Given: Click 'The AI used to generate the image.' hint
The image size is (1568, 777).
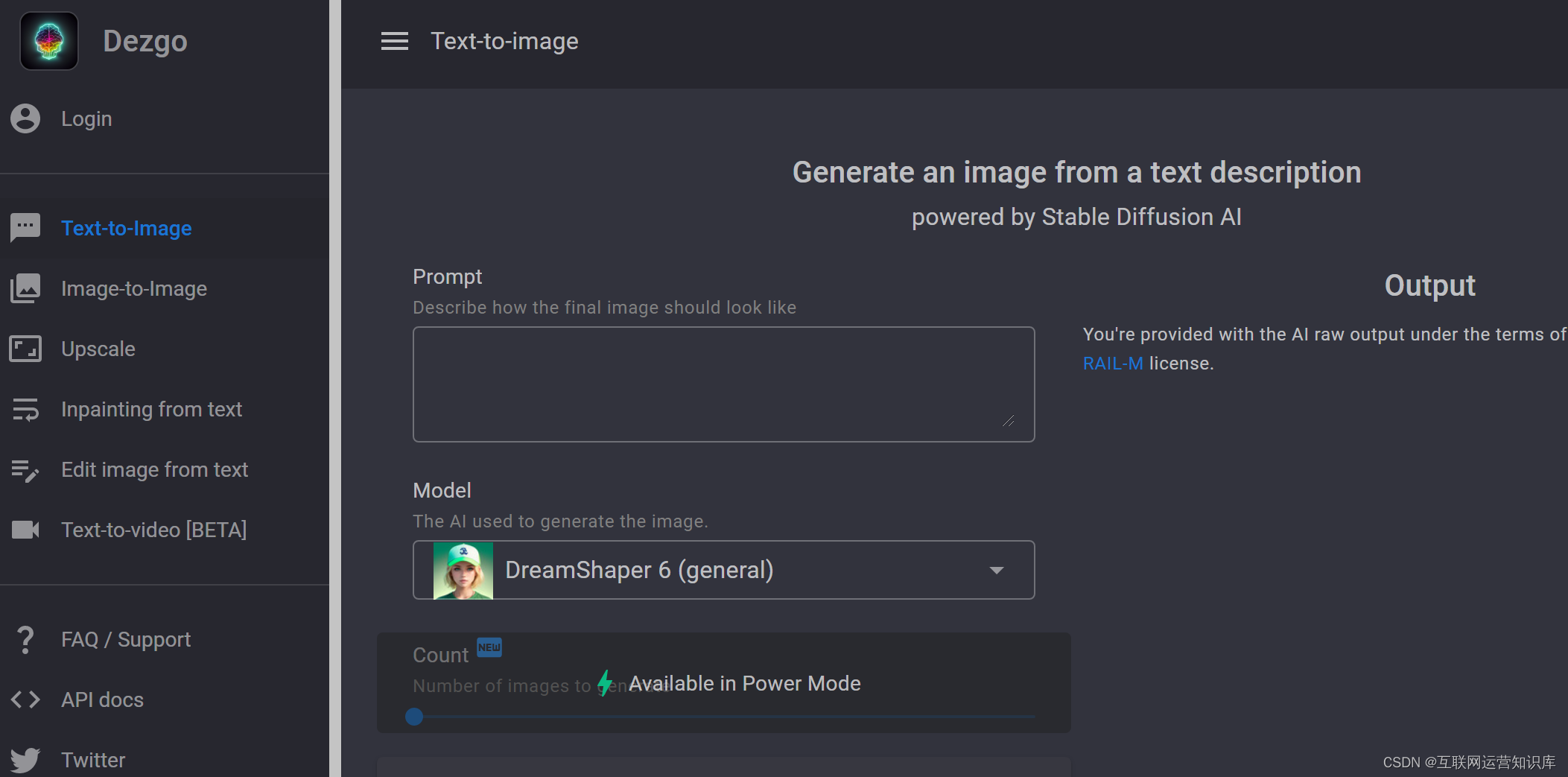Looking at the screenshot, I should (561, 521).
